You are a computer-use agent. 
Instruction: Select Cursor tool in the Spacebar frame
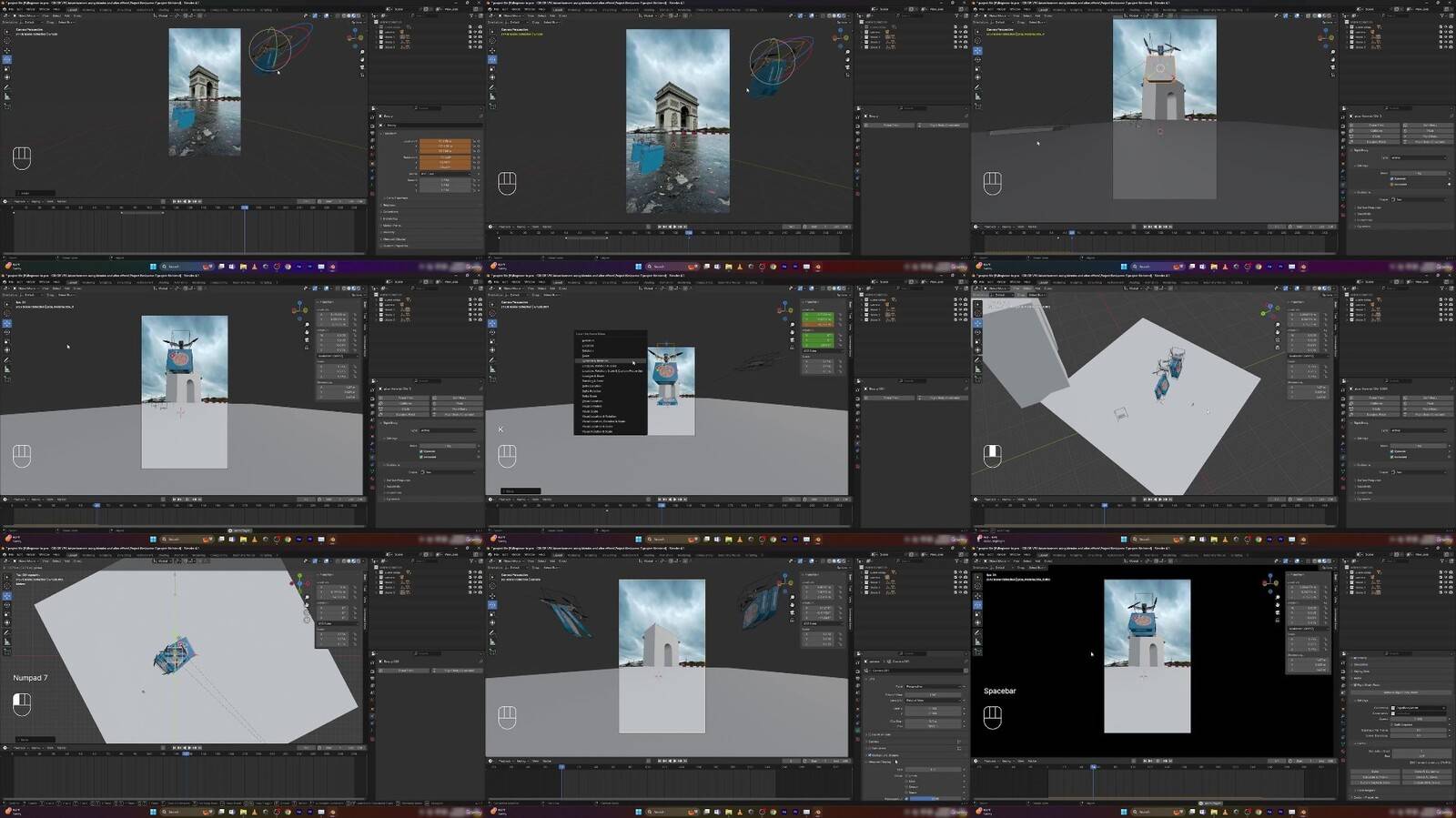click(x=977, y=586)
